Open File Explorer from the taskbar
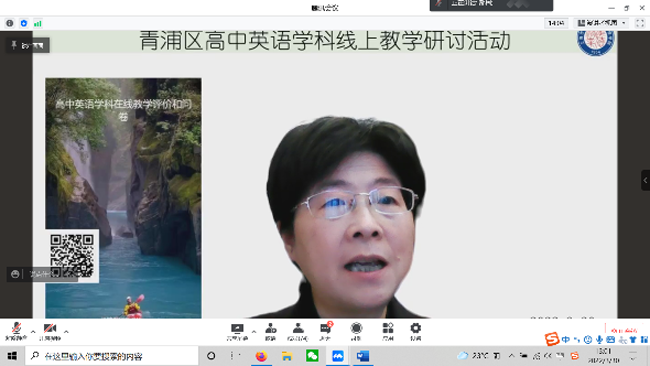This screenshot has width=650, height=366. (286, 356)
